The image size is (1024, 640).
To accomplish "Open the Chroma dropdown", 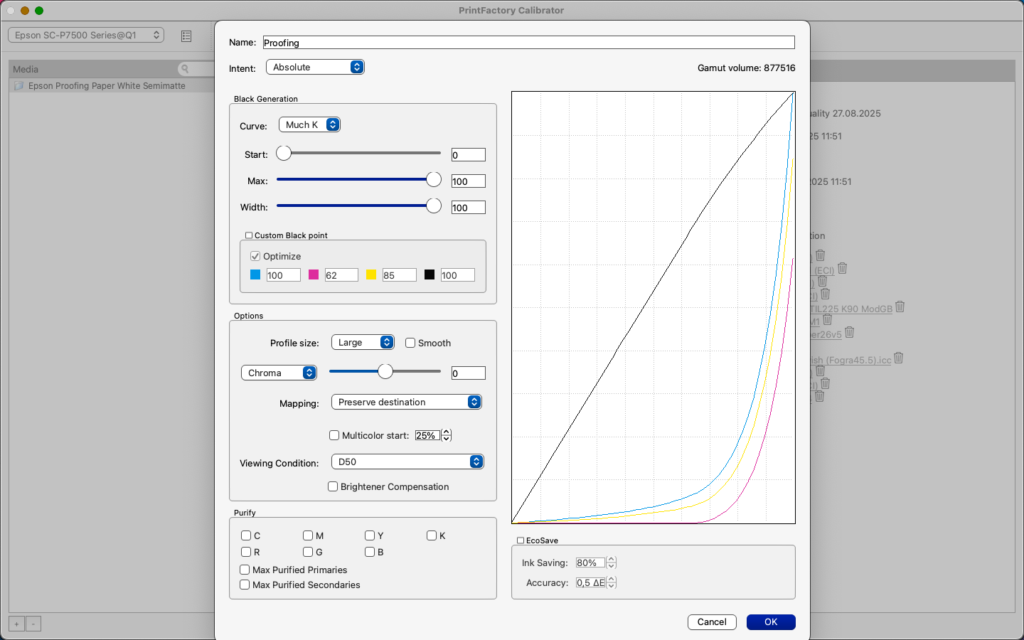I will (x=279, y=373).
